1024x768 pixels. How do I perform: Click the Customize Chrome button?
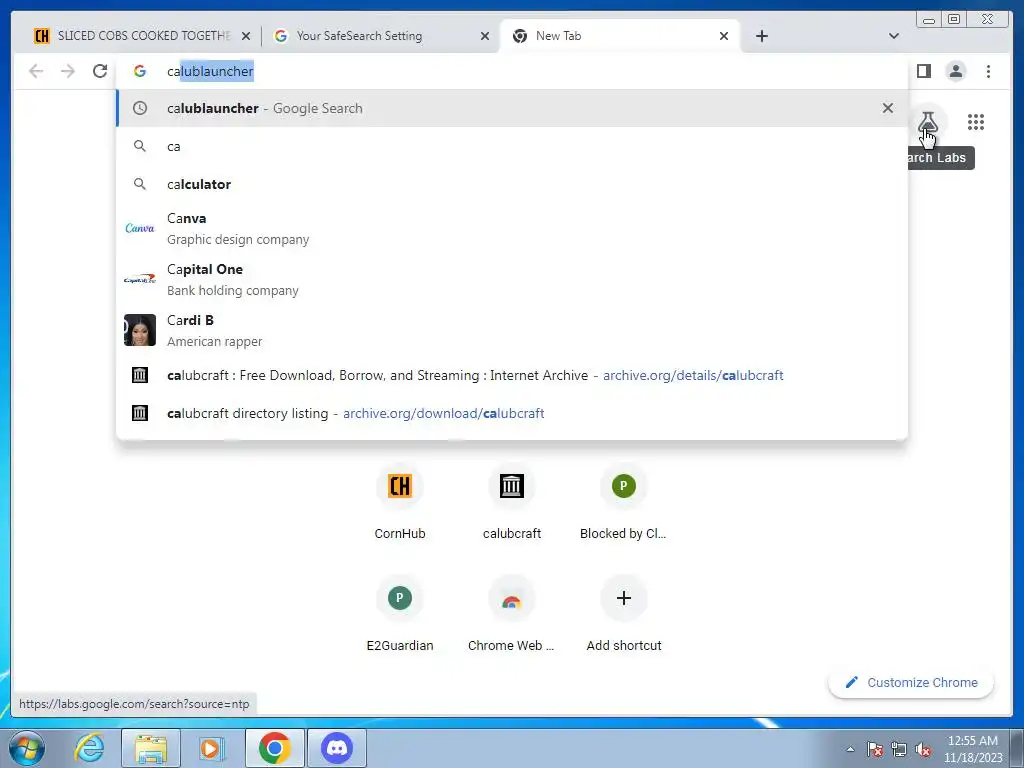[911, 682]
